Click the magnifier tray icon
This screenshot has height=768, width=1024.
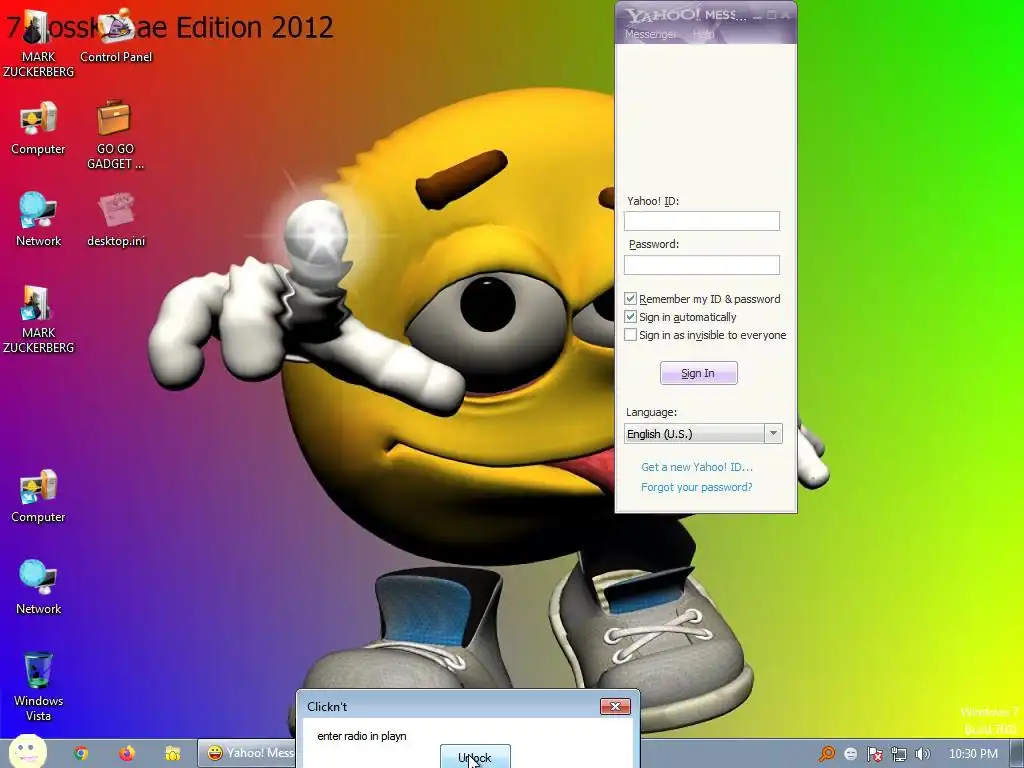pos(827,754)
